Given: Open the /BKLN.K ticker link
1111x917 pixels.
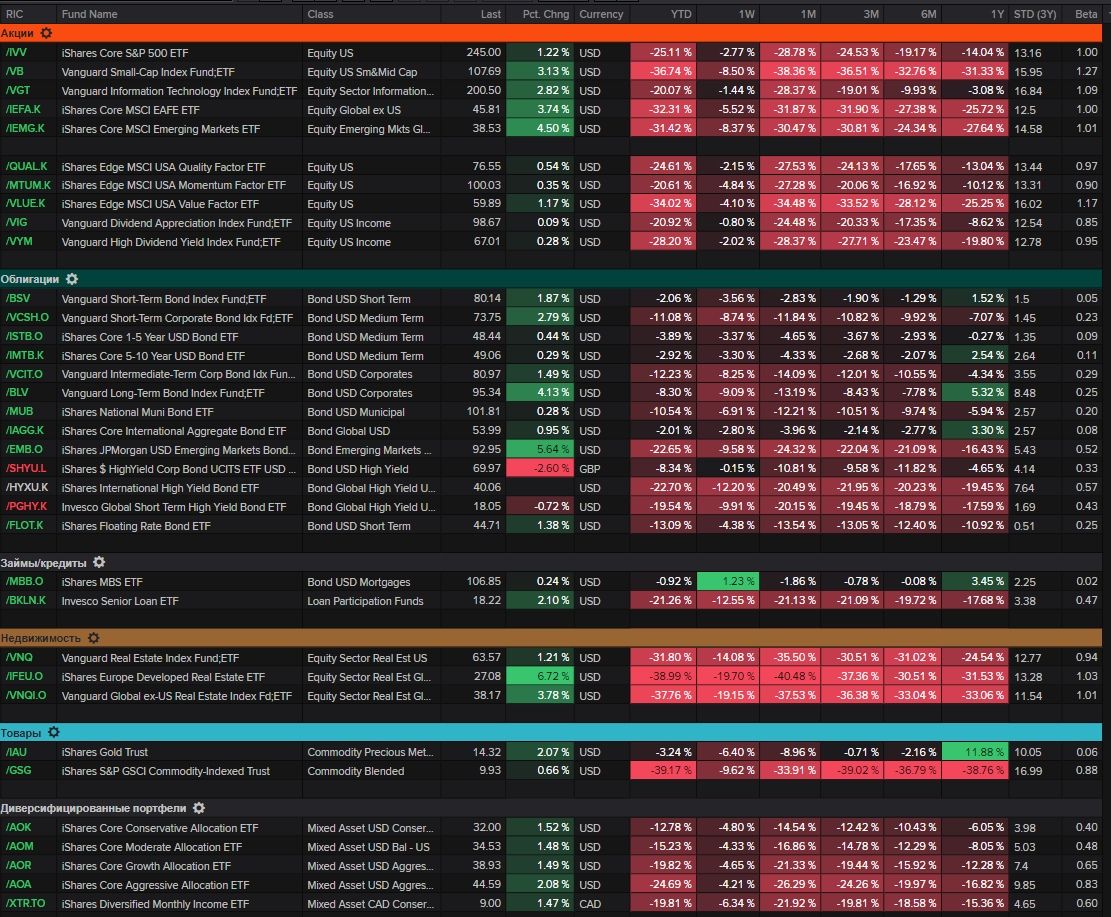Looking at the screenshot, I should [26, 600].
